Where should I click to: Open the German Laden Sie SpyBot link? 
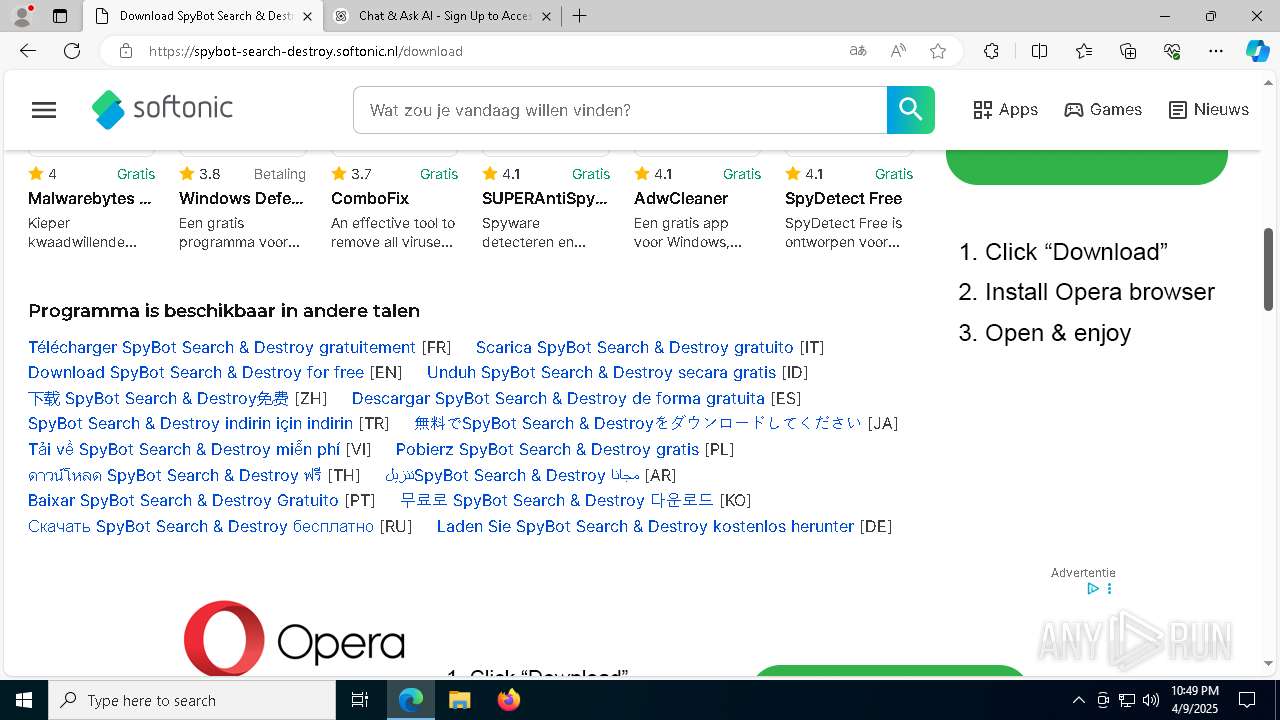645,526
